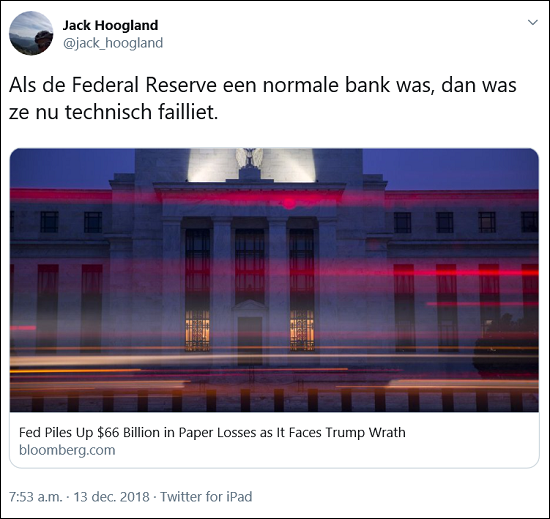The image size is (550, 519).
Task: Click the row of bollards along photo bottom
Action: point(274,400)
